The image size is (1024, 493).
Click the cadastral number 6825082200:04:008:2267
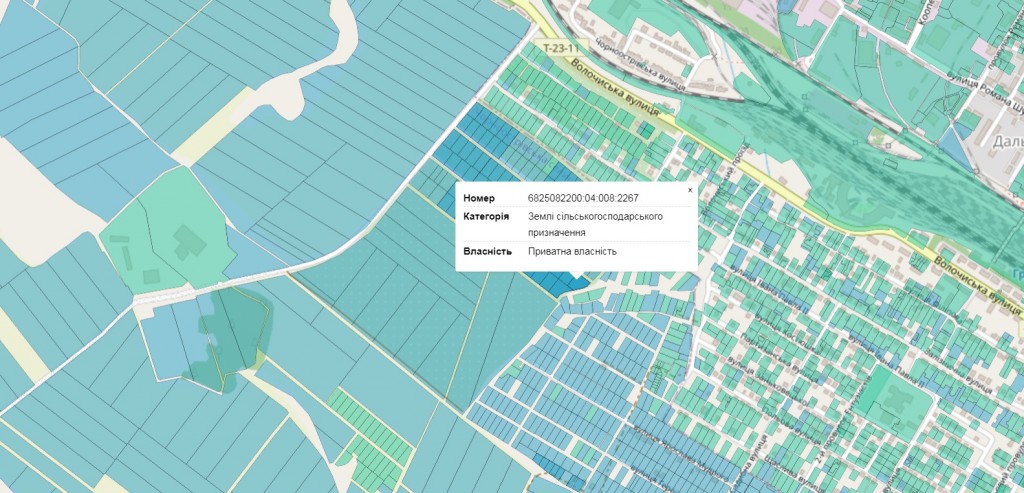[582, 198]
